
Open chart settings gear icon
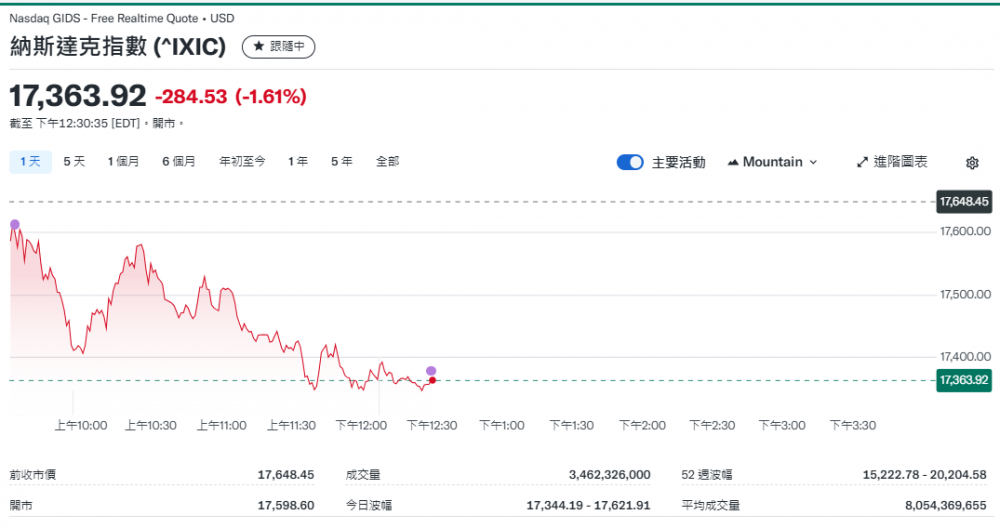972,162
